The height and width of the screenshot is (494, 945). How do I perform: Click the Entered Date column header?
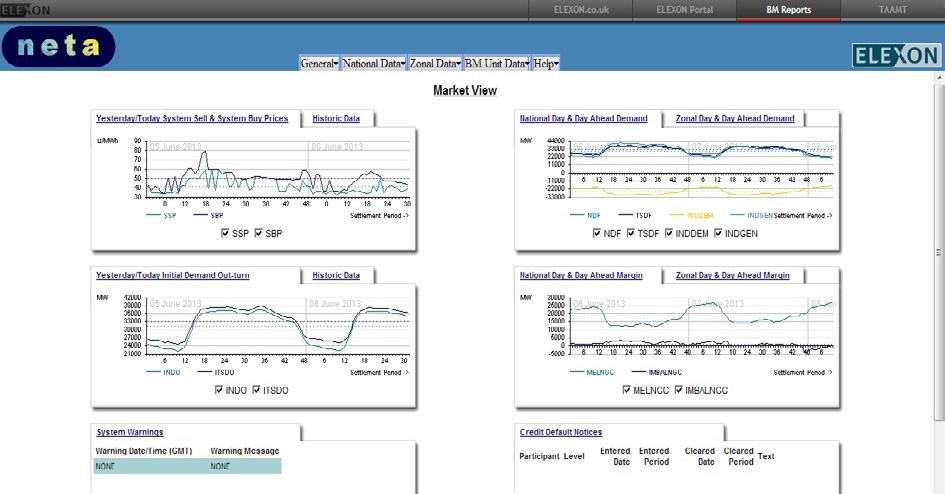615,456
